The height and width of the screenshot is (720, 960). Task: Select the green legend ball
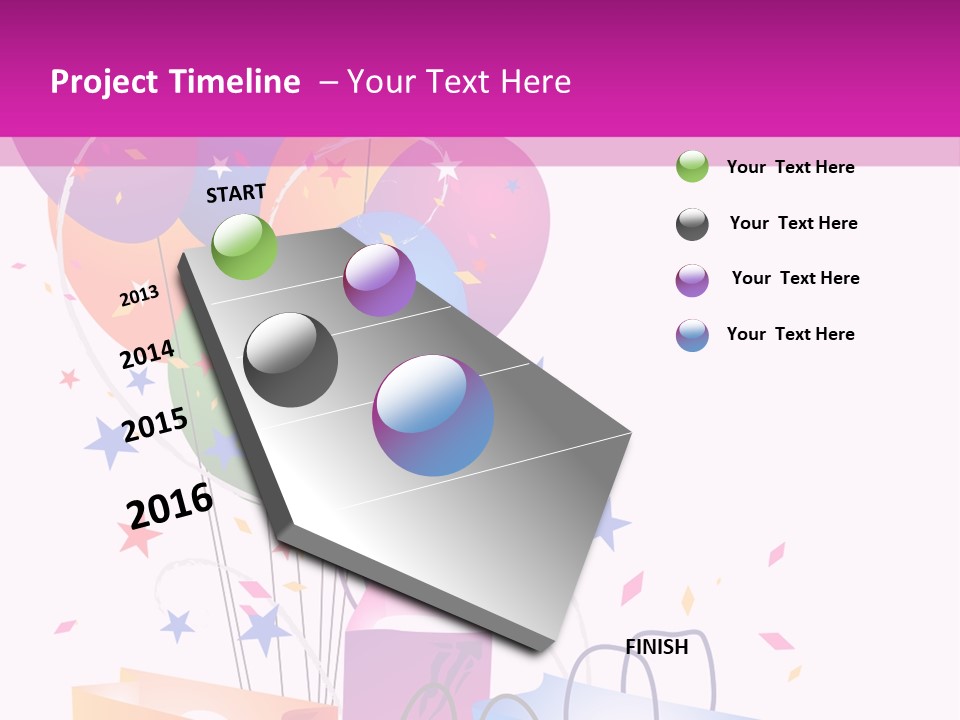[692, 166]
